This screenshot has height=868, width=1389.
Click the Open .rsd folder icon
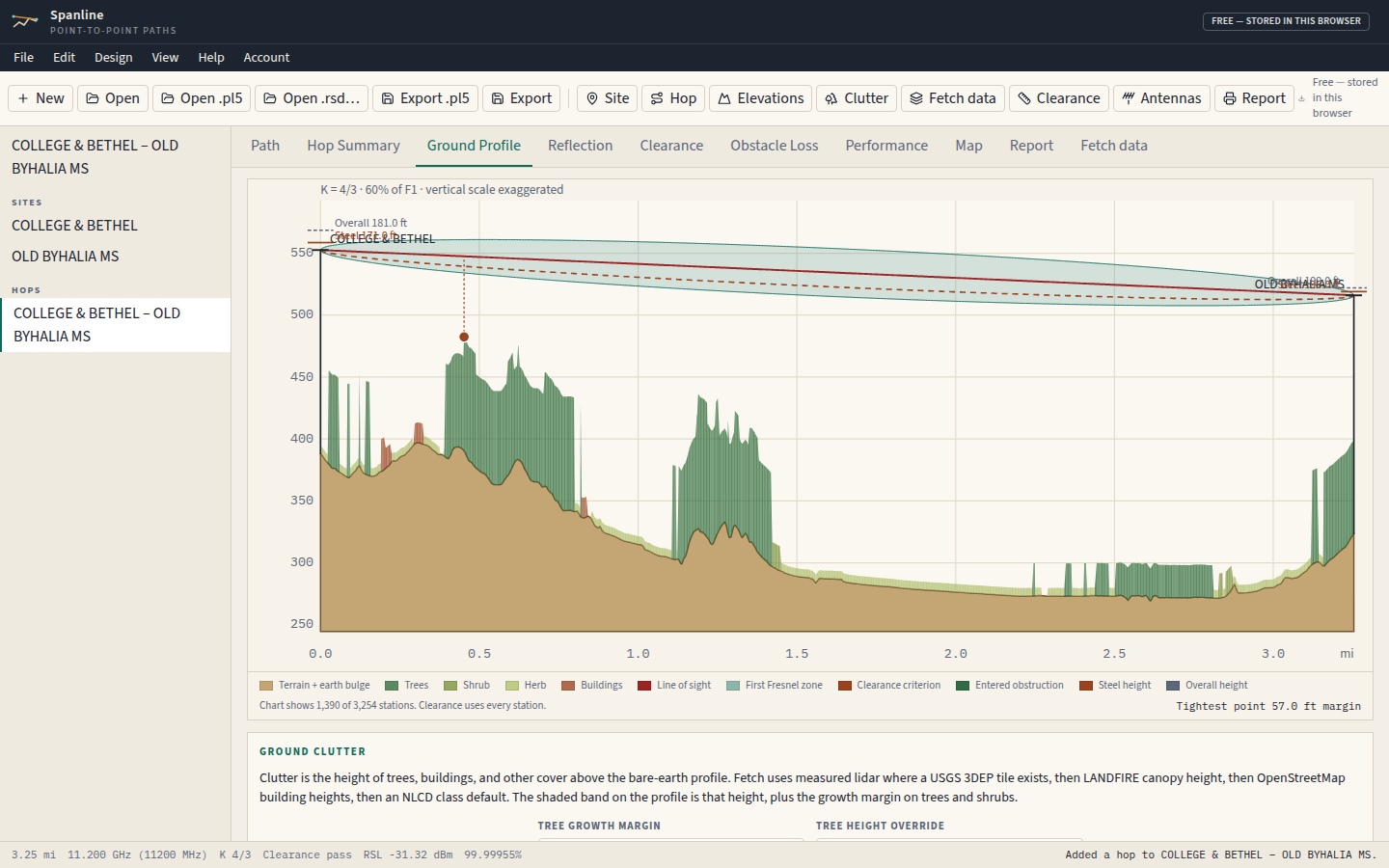click(270, 98)
